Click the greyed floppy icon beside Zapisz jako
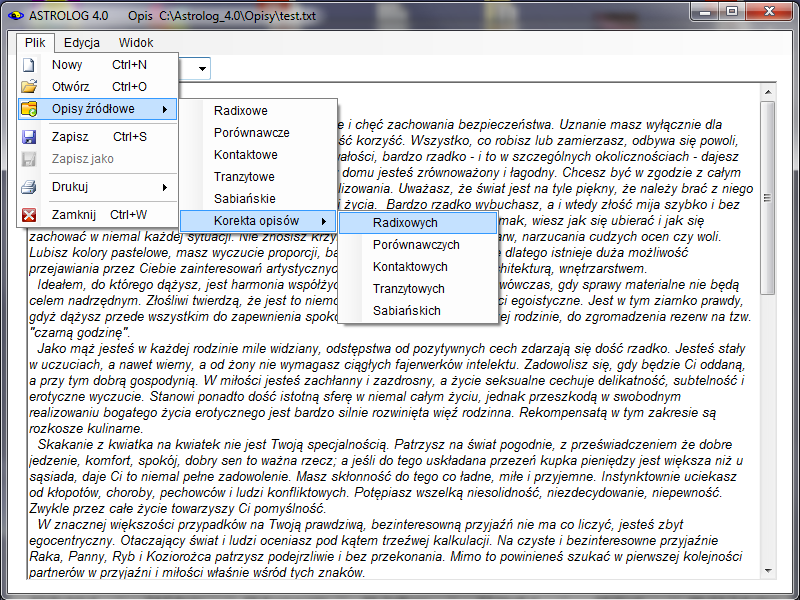 click(29, 159)
